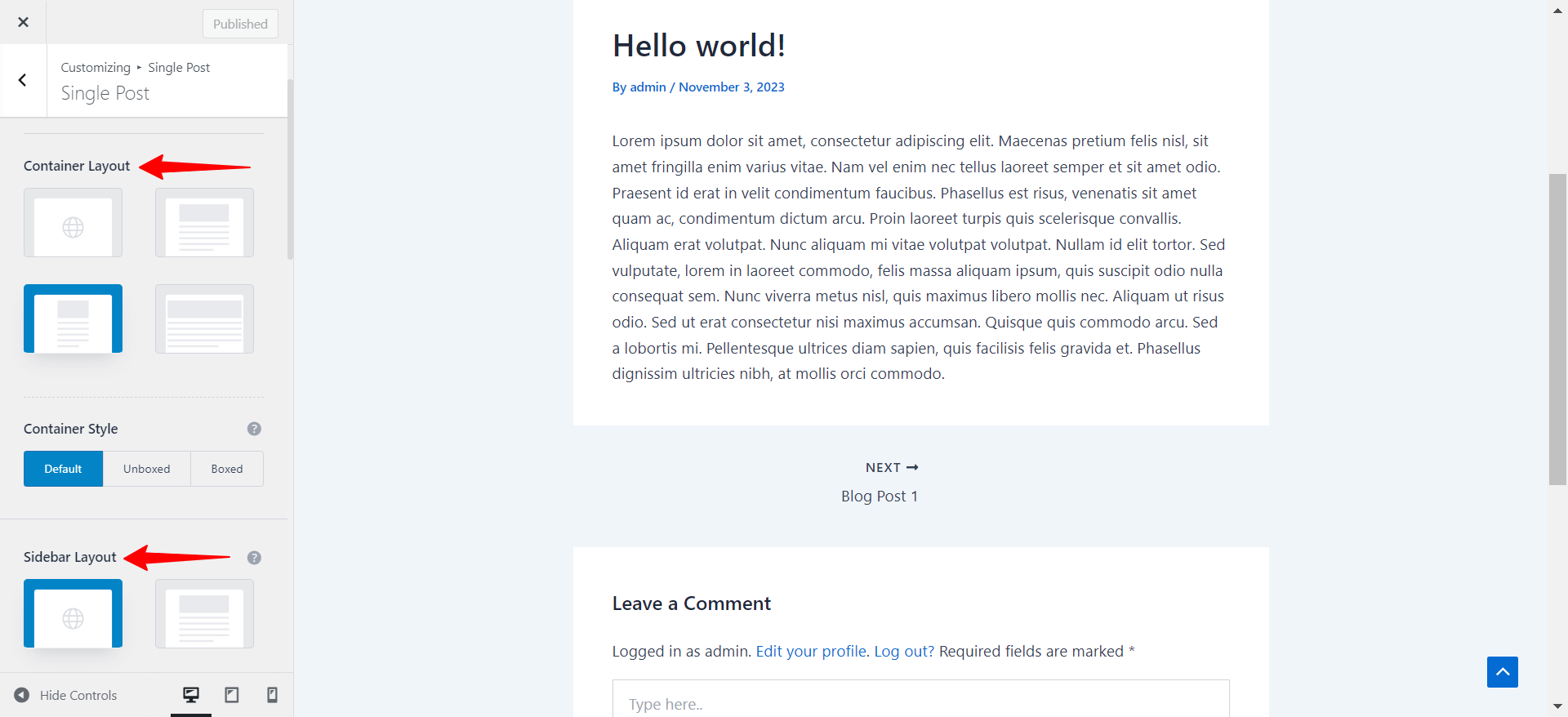Viewport: 1568px width, 717px height.
Task: Click the comment Type here text field
Action: tap(920, 702)
